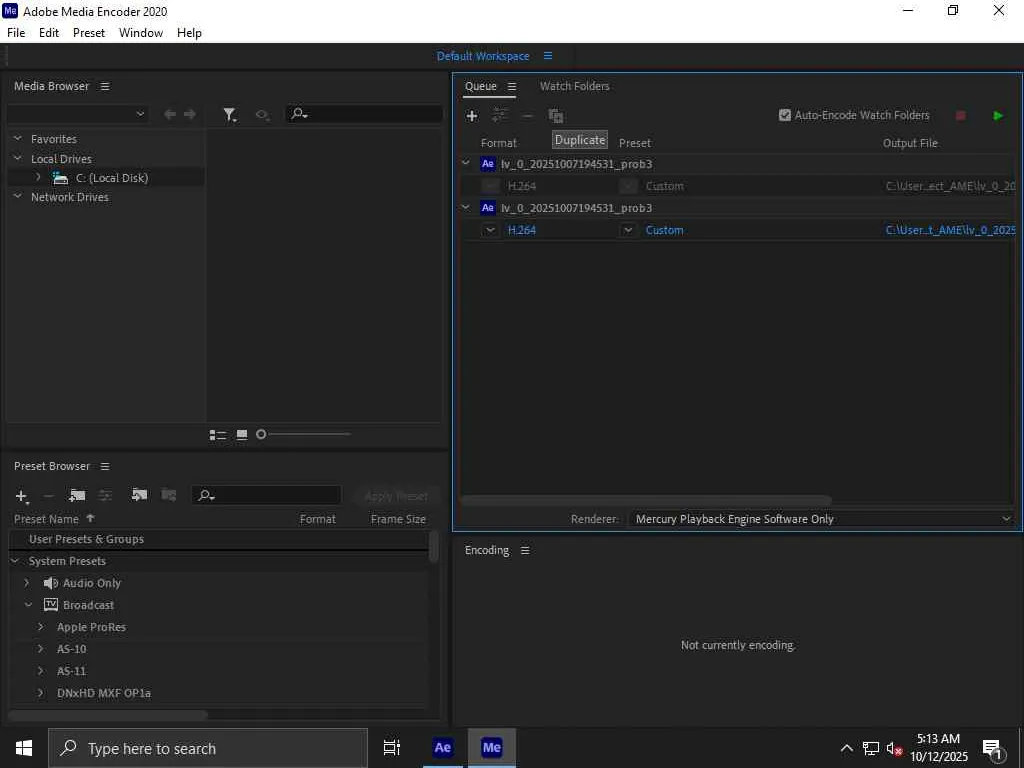Viewport: 1024px width, 768px height.
Task: Click the view ingest eye icon in Media Browser
Action: coord(262,115)
